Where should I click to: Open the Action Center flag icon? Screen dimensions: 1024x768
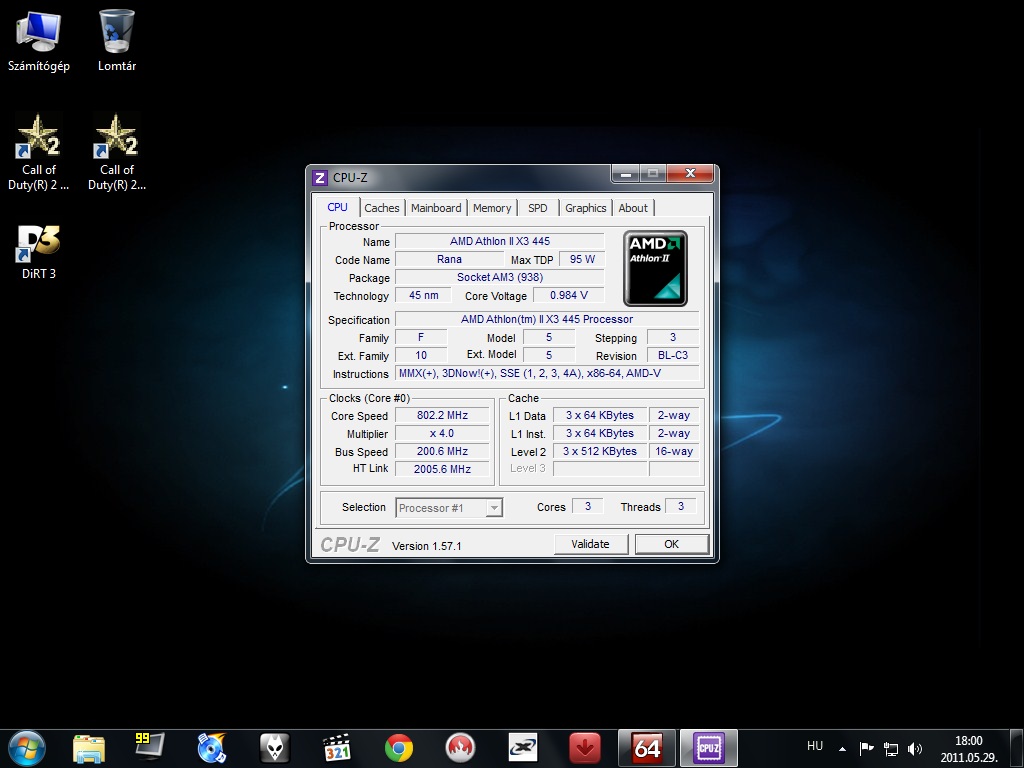click(866, 749)
